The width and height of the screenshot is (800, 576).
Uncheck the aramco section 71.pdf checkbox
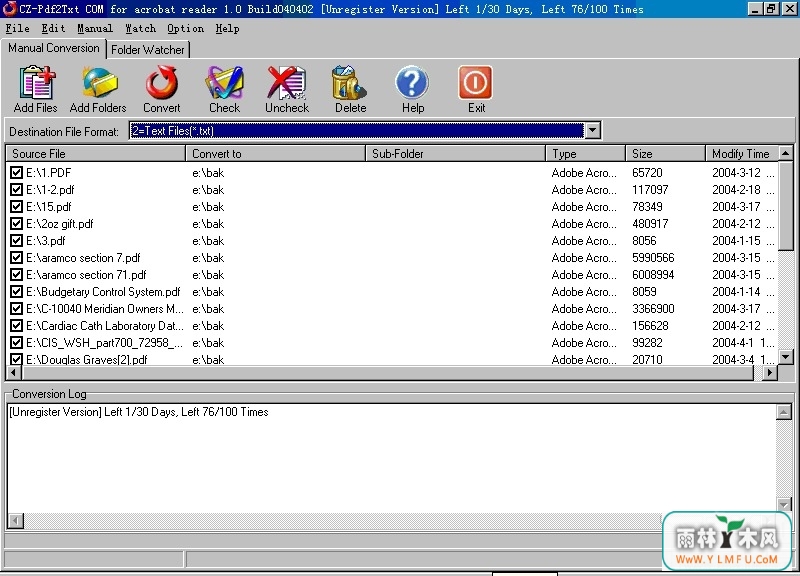16,274
